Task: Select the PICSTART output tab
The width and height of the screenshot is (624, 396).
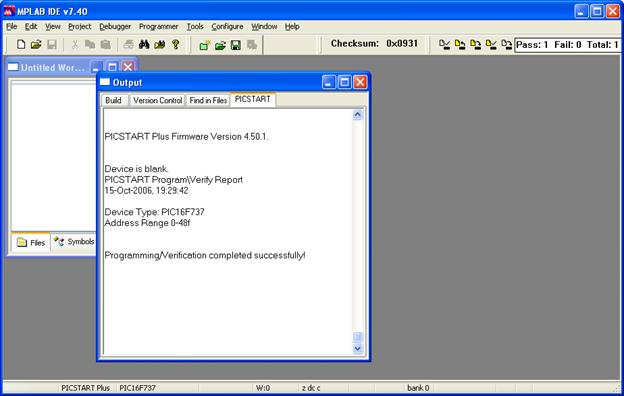Action: [x=253, y=99]
